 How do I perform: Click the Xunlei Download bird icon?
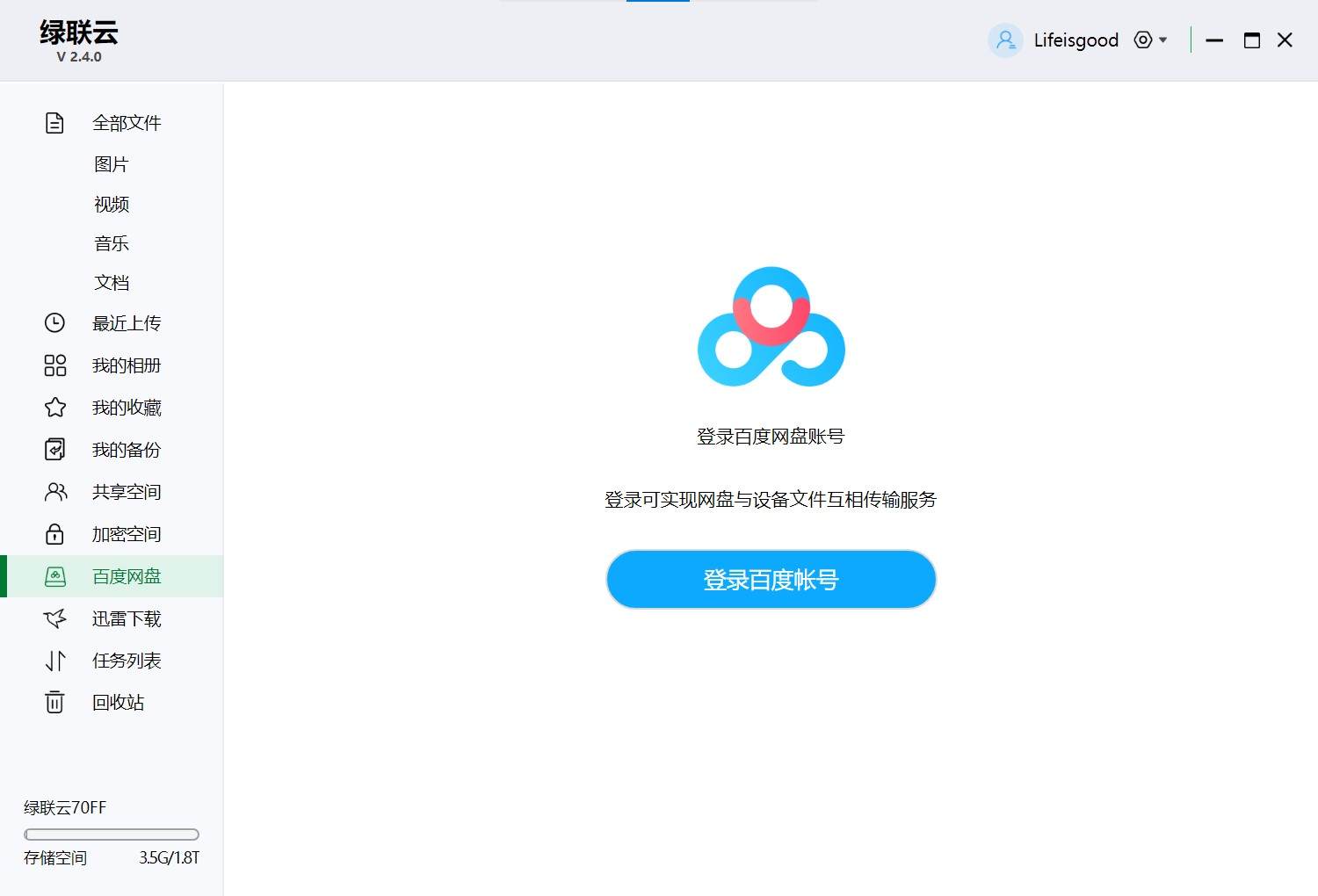[54, 618]
